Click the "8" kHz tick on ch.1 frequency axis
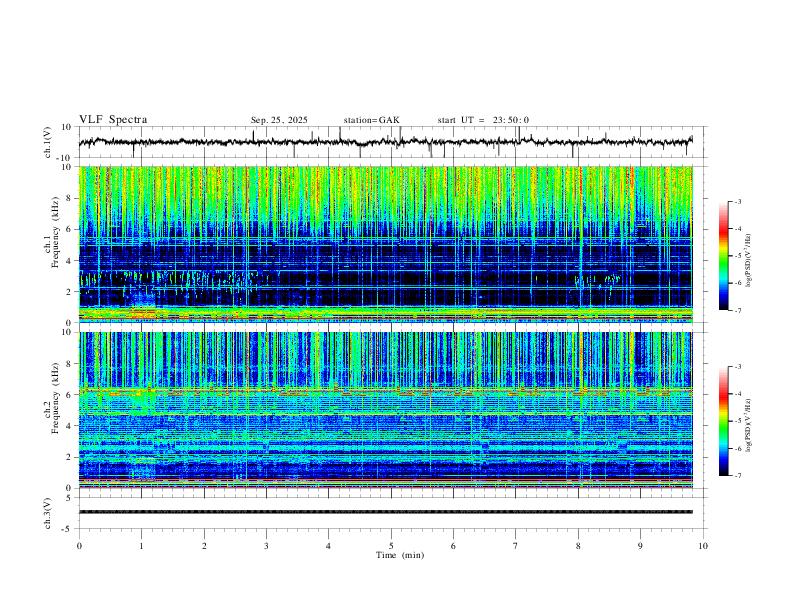Viewport: 792px width, 612px height. coord(70,198)
